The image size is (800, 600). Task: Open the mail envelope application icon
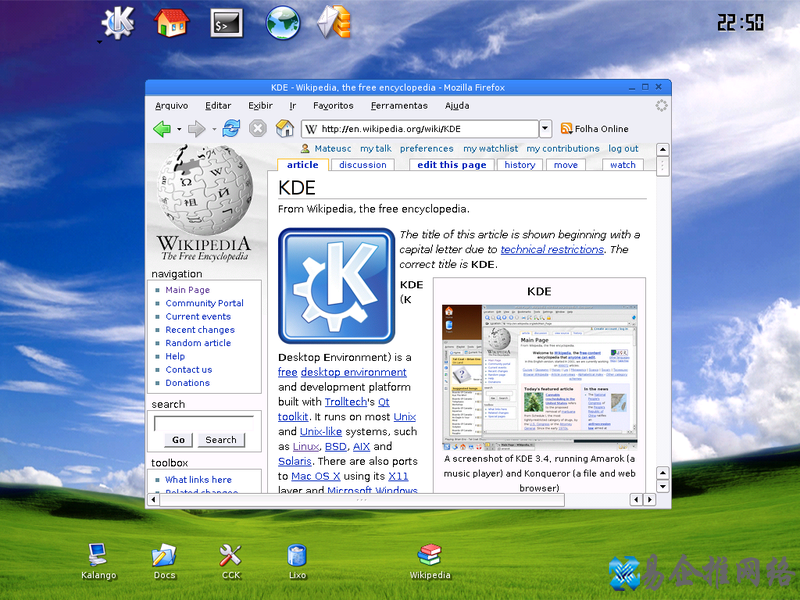334,22
